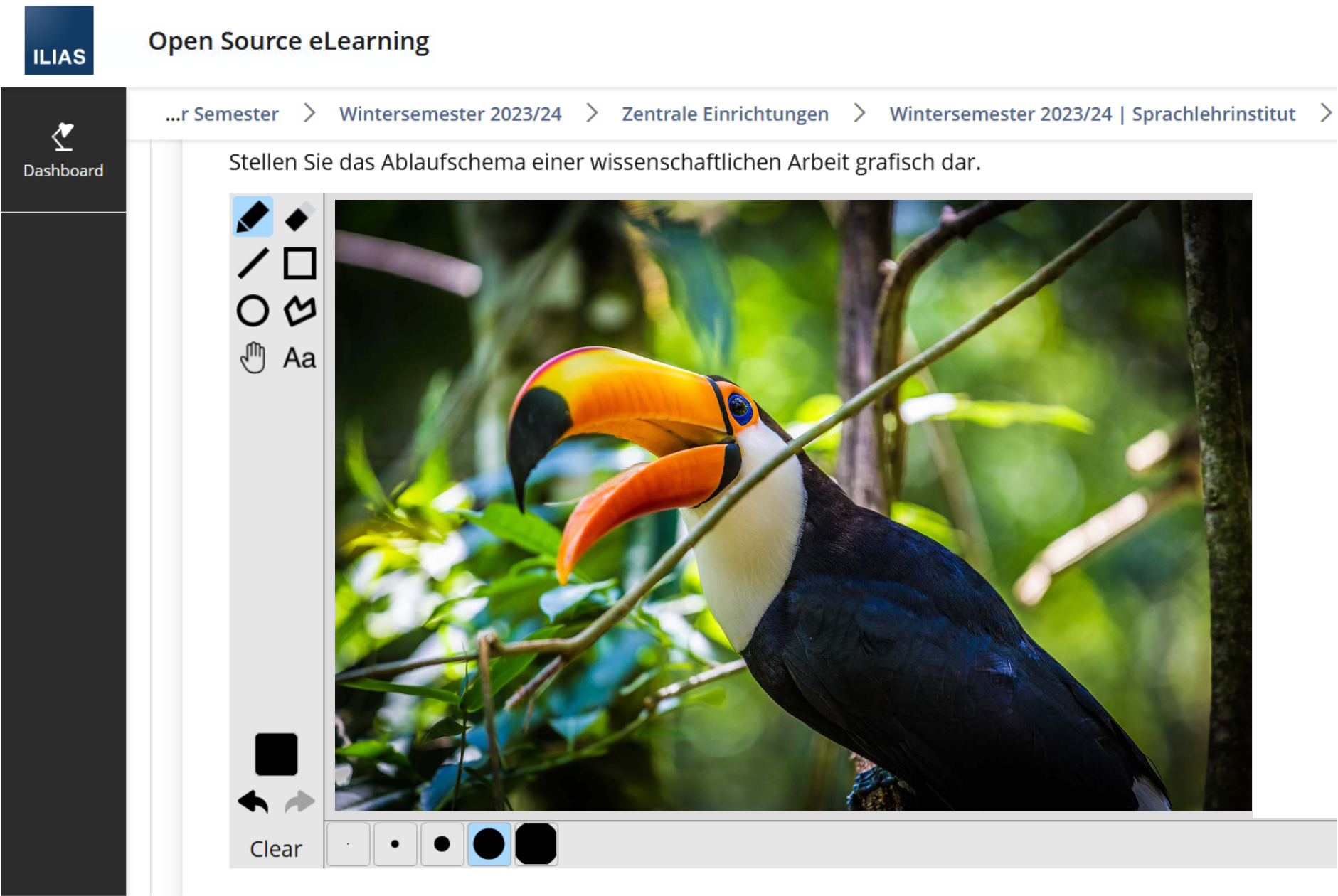Select the Eraser tool
Image resolution: width=1338 pixels, height=896 pixels.
pos(299,217)
